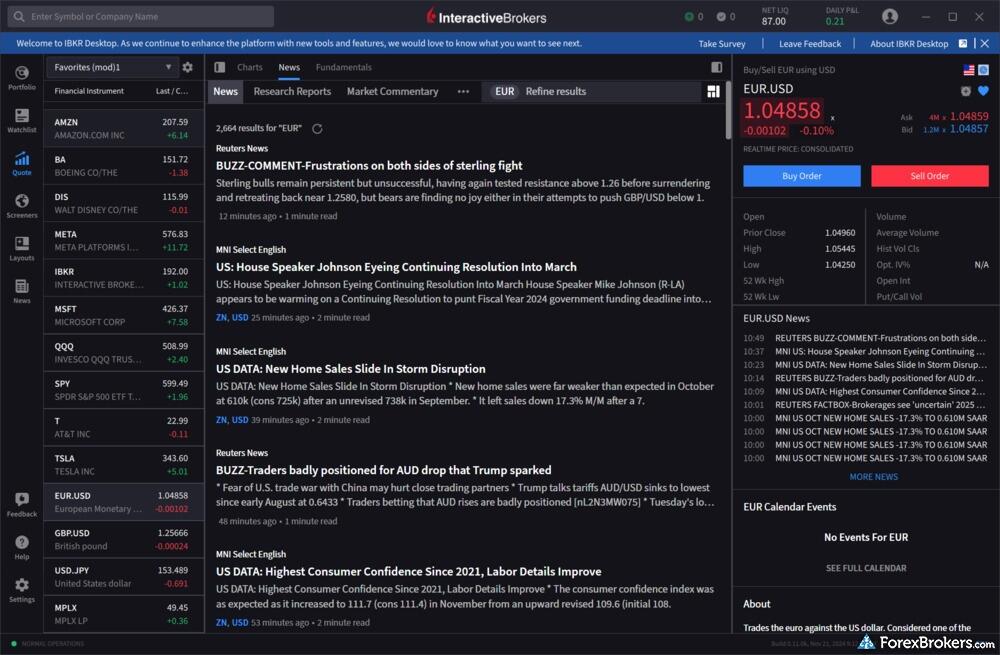Expand the MORE NEWS list
The height and width of the screenshot is (655, 1000).
coord(873,477)
